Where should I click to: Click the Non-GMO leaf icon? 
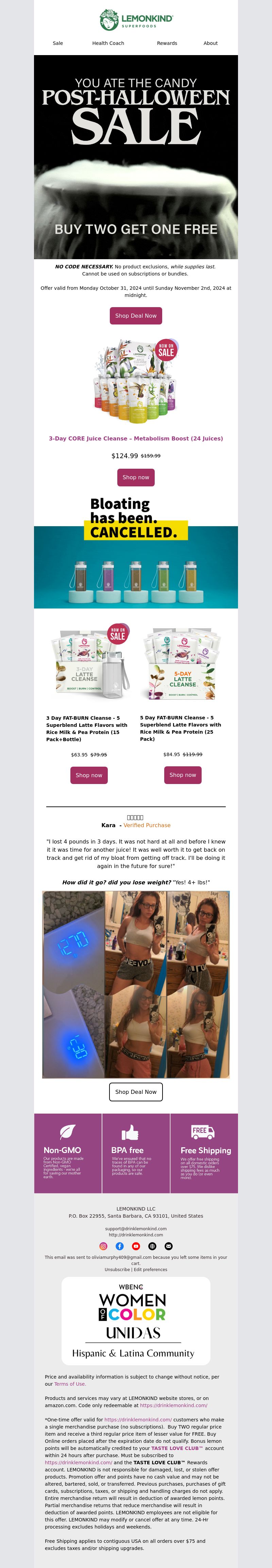[x=68, y=1132]
